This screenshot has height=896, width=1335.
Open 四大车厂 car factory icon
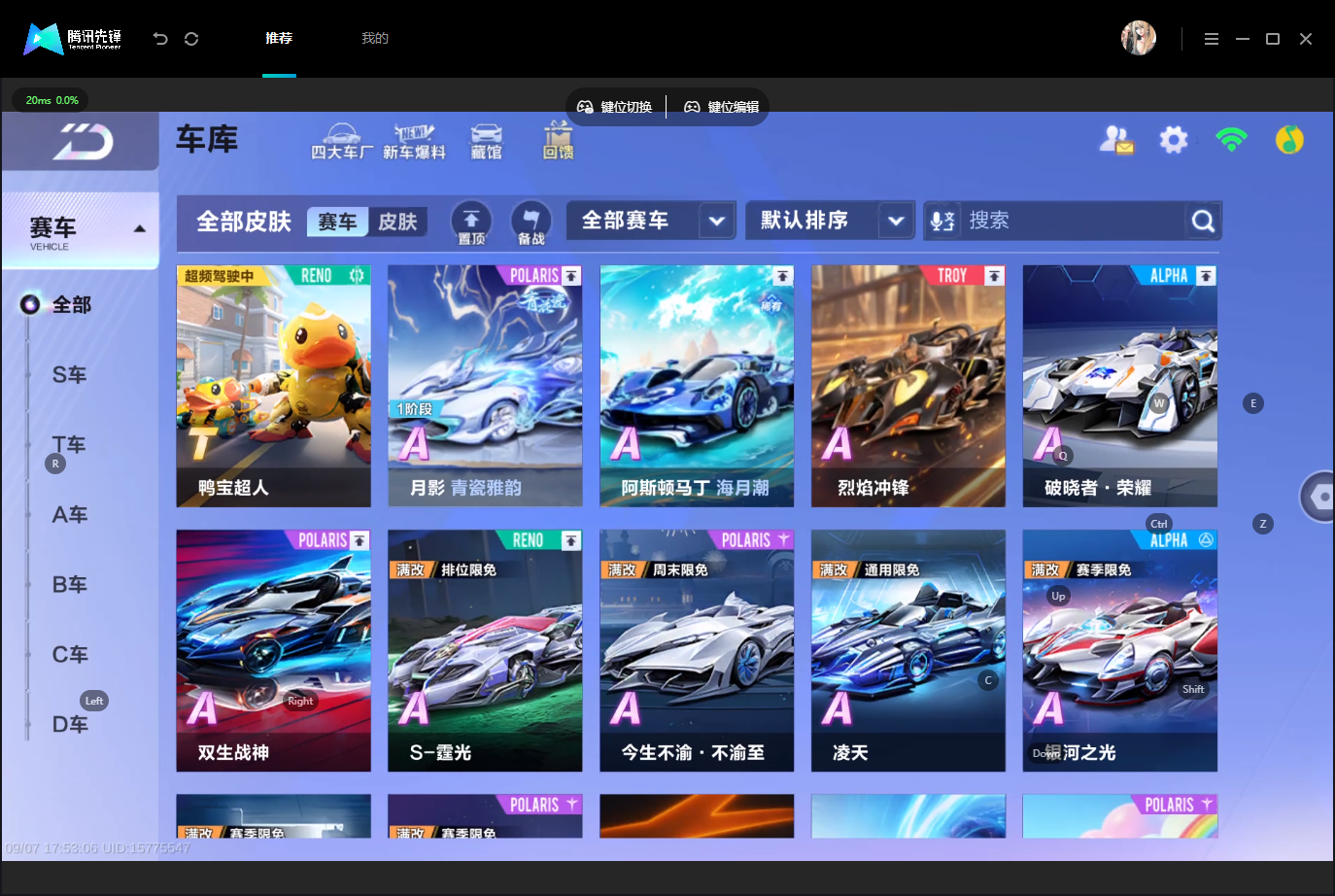click(341, 142)
